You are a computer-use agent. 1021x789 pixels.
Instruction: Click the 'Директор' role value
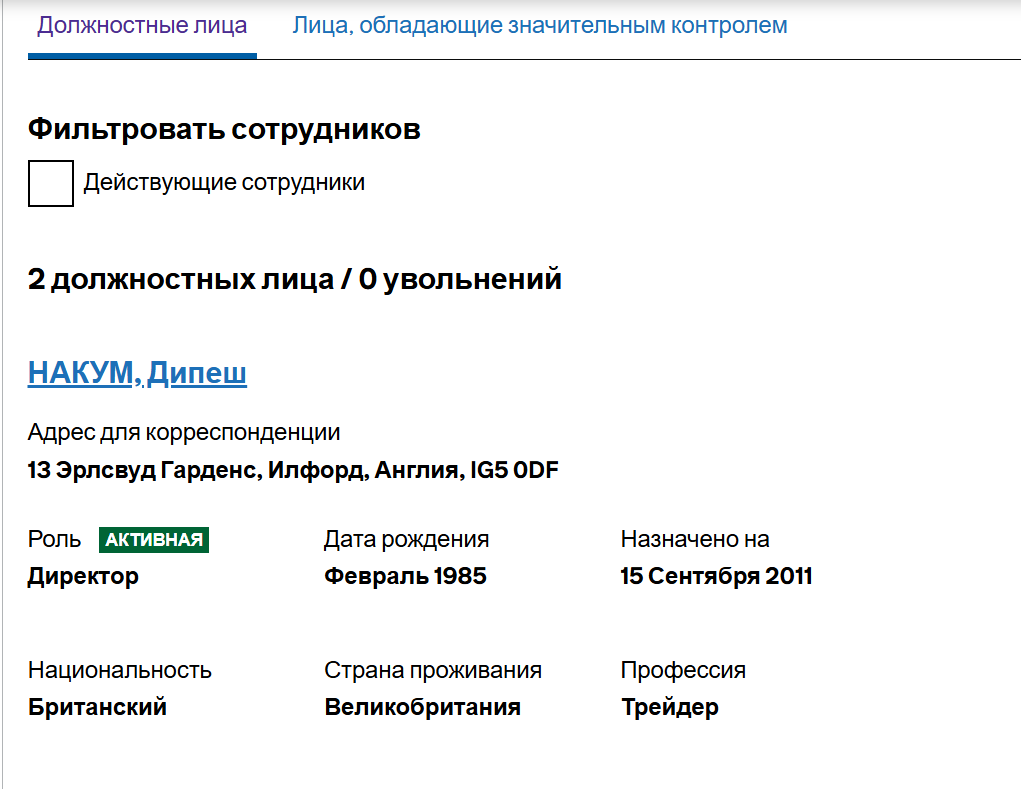click(83, 576)
